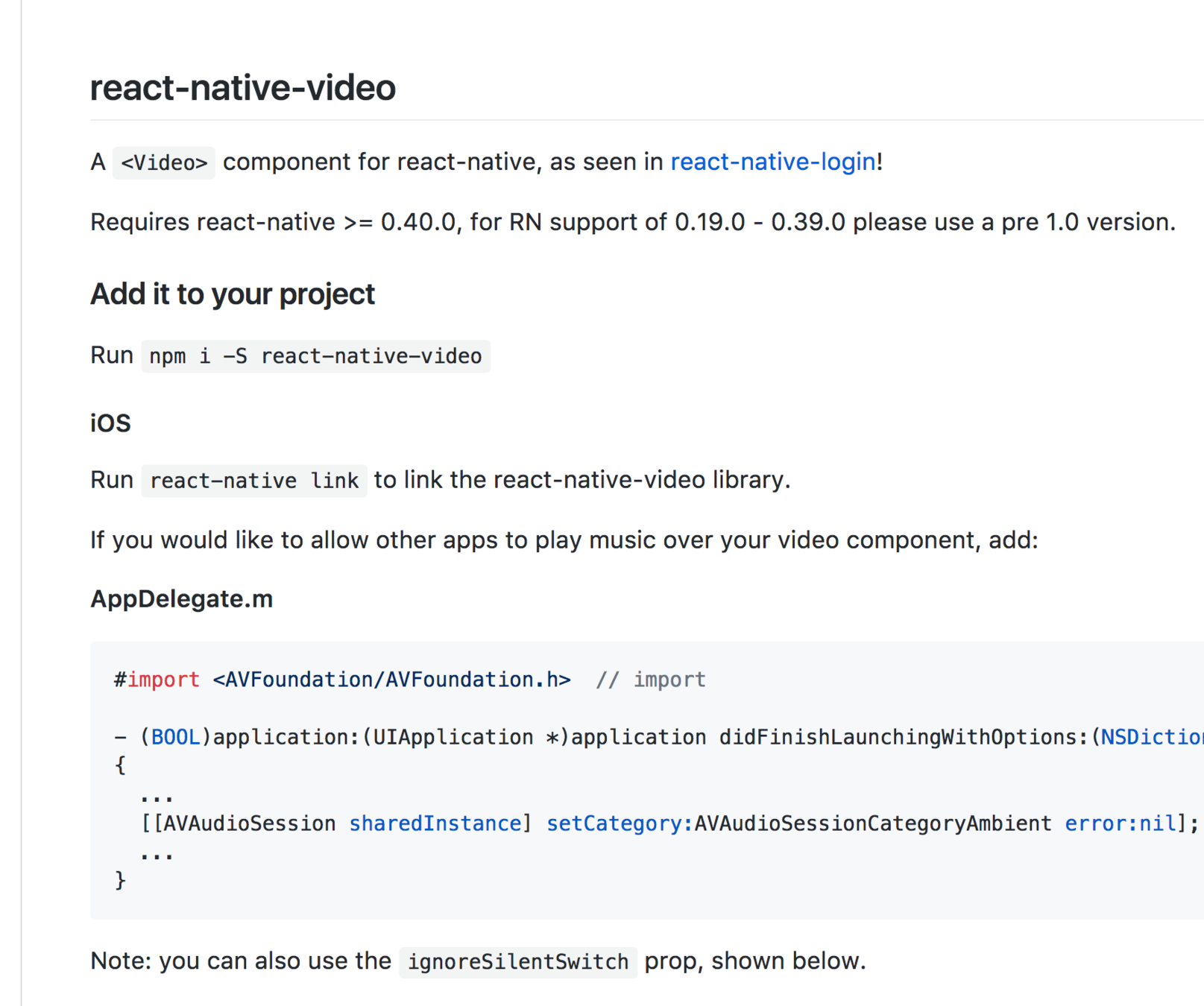Select the "Add it to your project" heading
The width and height of the screenshot is (1204, 1006).
click(233, 294)
